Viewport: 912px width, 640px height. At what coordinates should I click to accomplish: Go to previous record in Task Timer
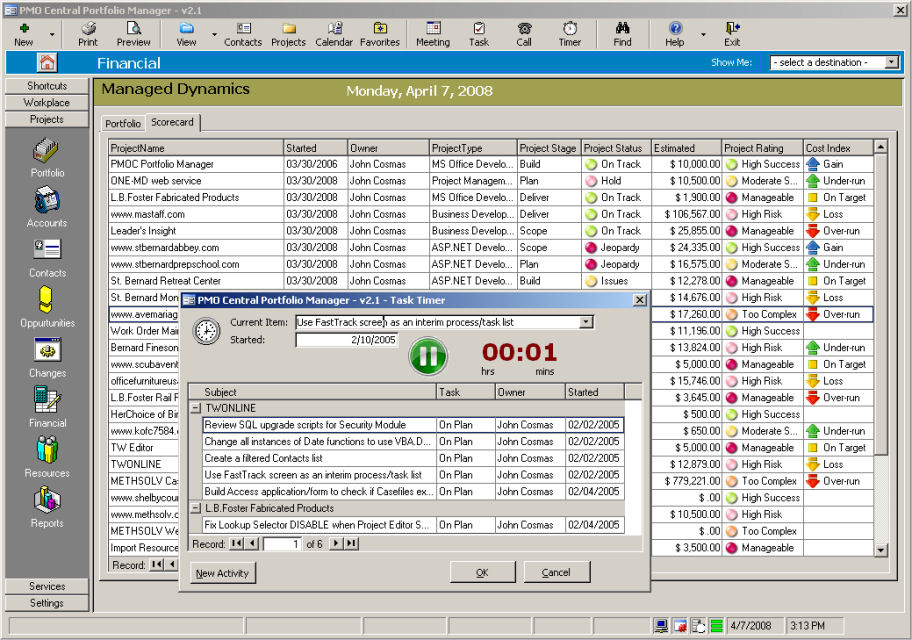tap(252, 543)
